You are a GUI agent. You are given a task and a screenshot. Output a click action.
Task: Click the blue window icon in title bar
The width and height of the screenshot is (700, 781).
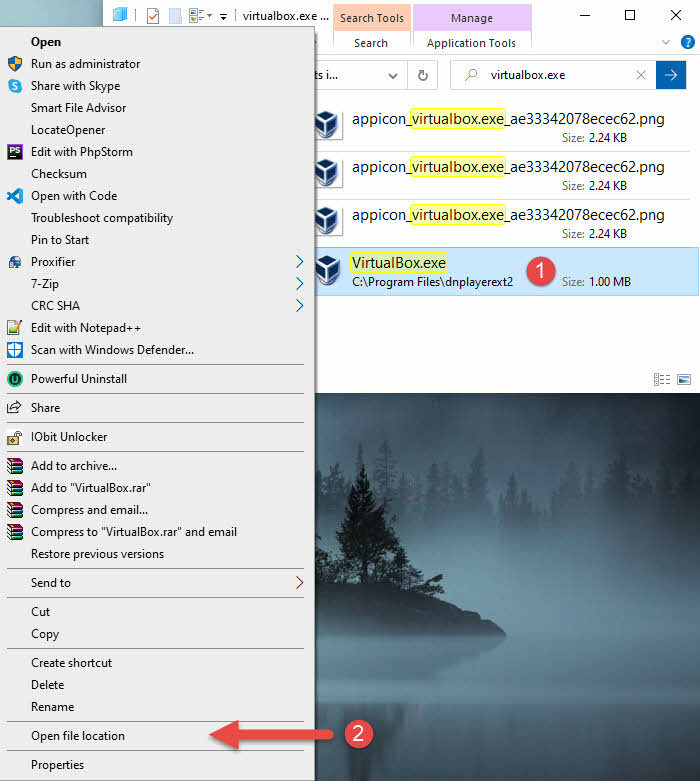coord(120,15)
